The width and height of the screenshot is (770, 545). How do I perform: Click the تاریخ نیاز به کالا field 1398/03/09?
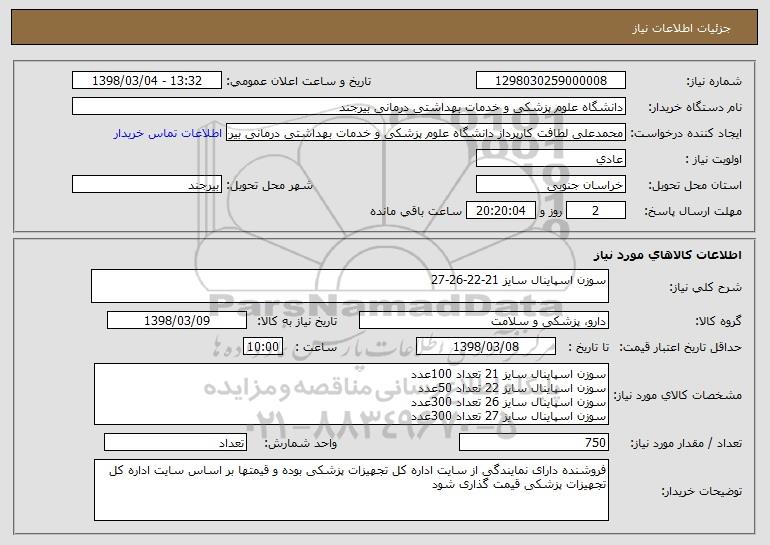(x=177, y=321)
